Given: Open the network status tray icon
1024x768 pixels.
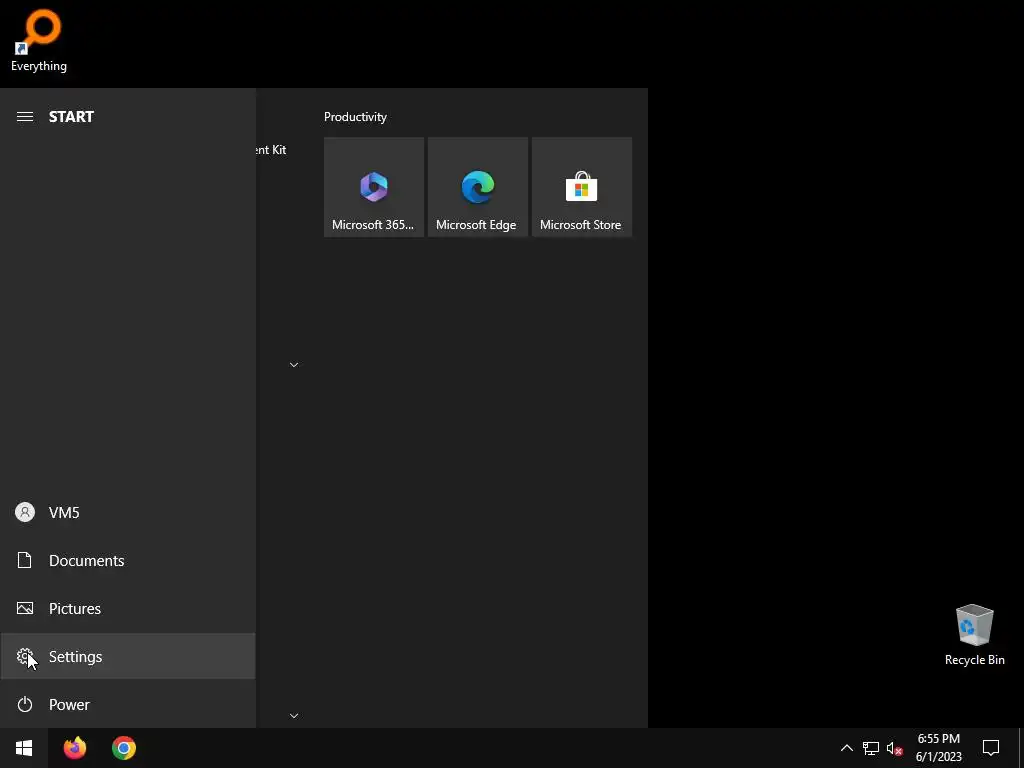Looking at the screenshot, I should coord(871,748).
